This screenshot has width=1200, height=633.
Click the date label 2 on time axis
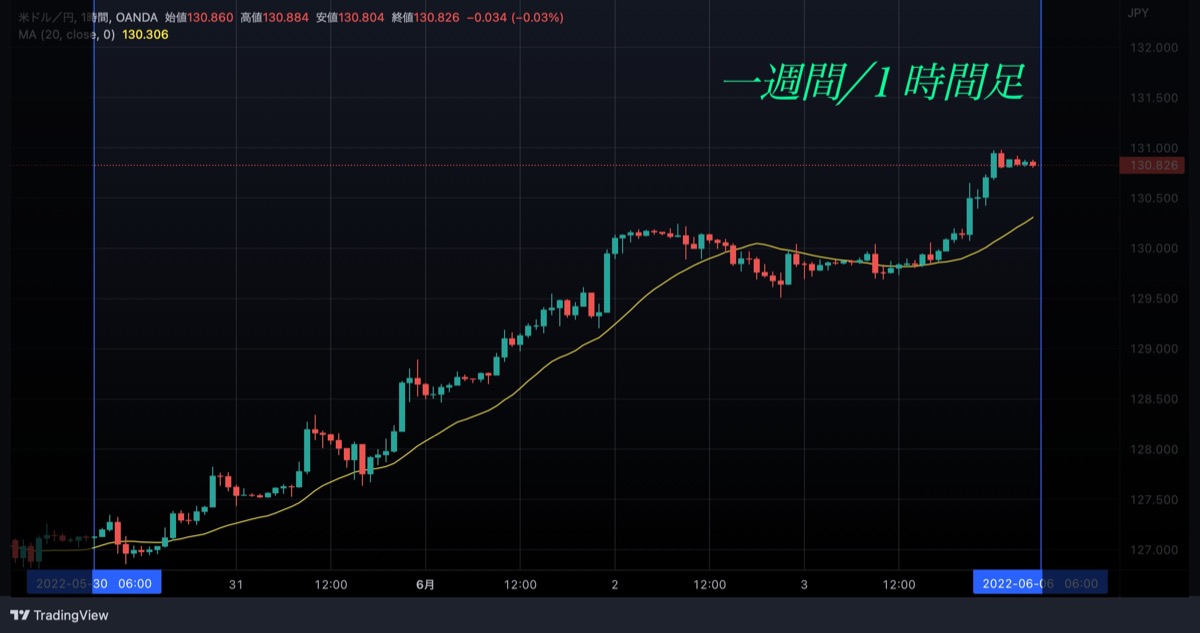pyautogui.click(x=615, y=584)
